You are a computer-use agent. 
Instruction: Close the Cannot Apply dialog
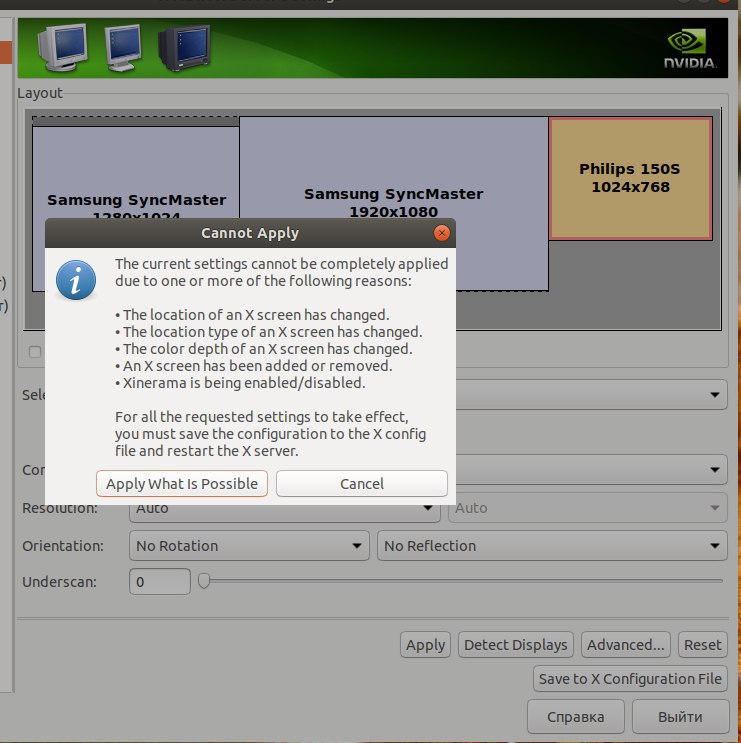coord(442,233)
